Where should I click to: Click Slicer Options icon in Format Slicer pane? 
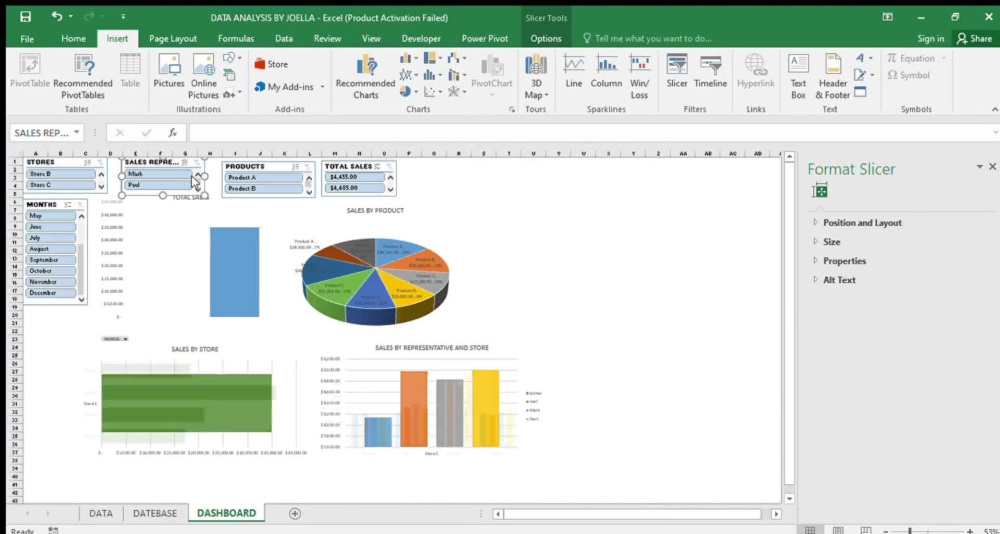pos(820,191)
